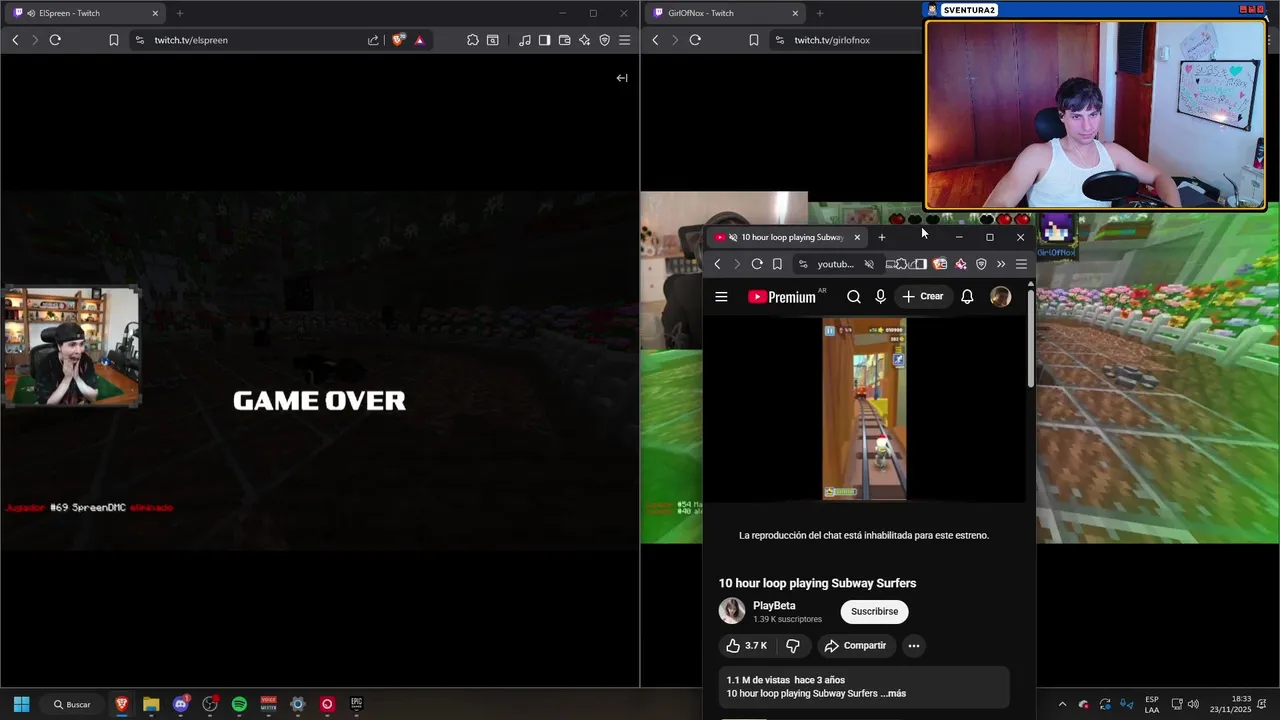Viewport: 1280px width, 720px height.
Task: Open a new tab in GirlOfNox window
Action: 819,13
